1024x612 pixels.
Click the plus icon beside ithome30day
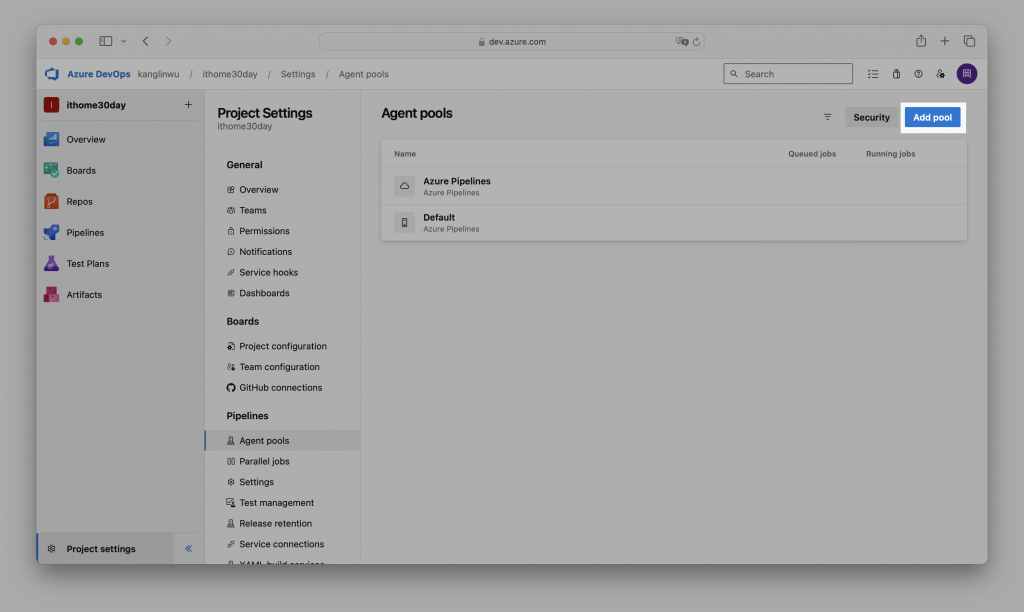pos(188,105)
